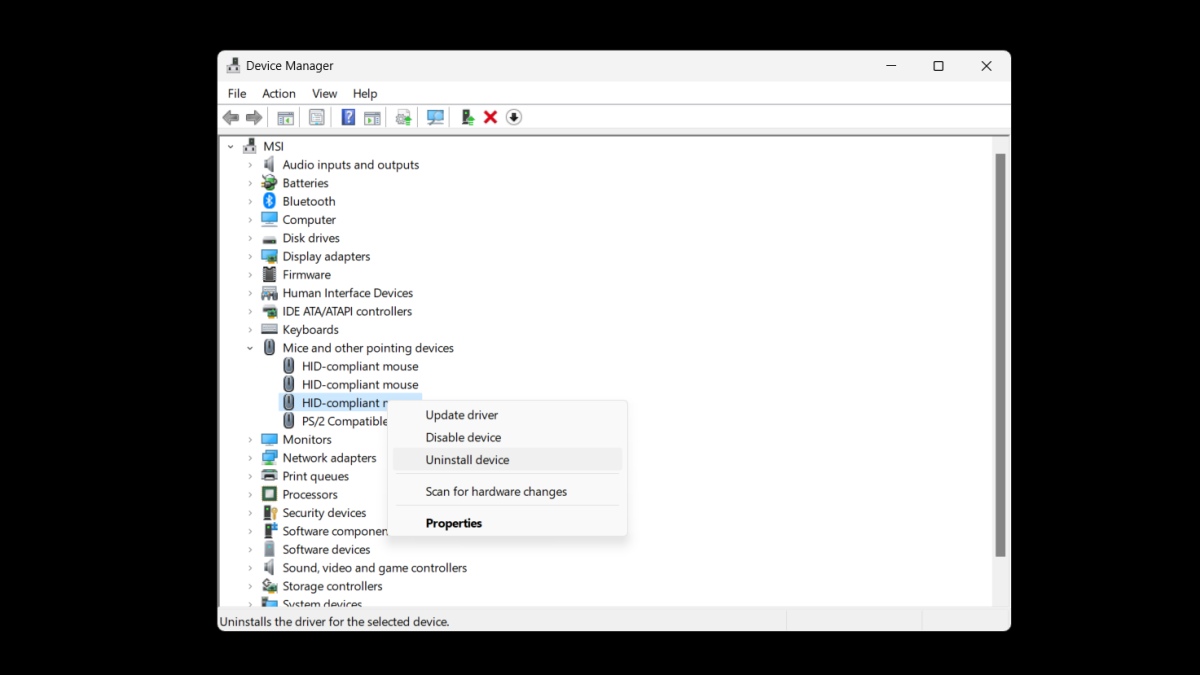The width and height of the screenshot is (1200, 675).
Task: Expand the Monitors node chevron
Action: click(x=250, y=439)
